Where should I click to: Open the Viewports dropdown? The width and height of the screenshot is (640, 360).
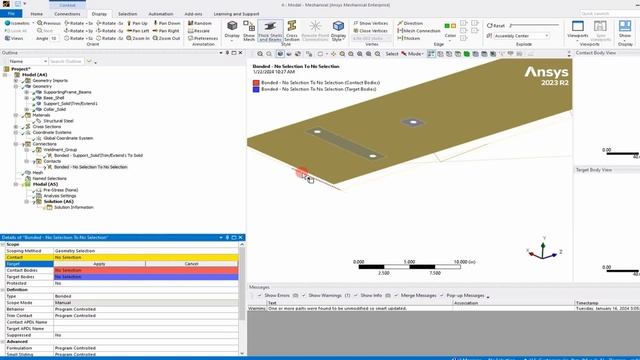click(x=578, y=31)
